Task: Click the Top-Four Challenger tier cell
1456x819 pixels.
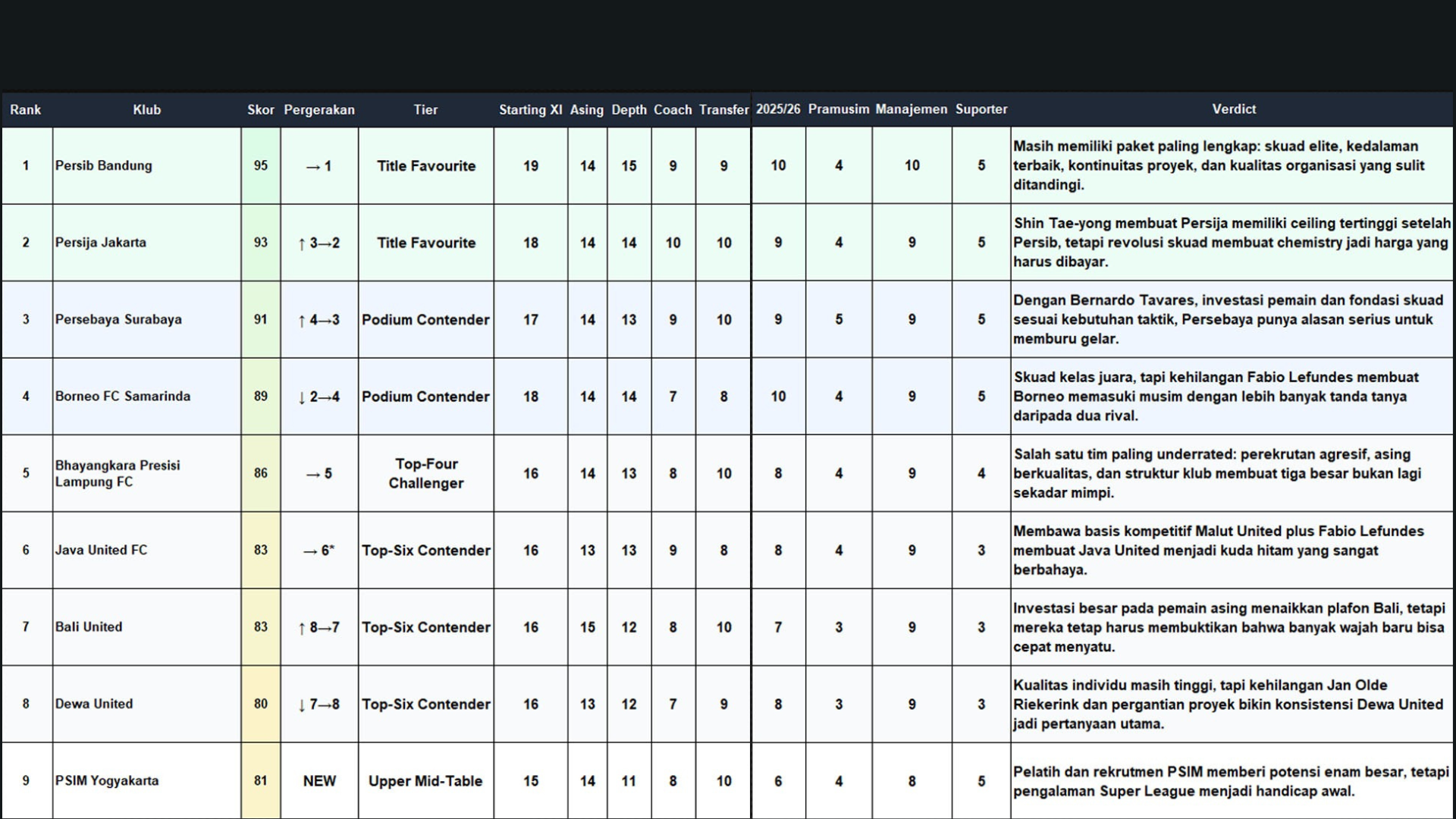Action: [426, 473]
